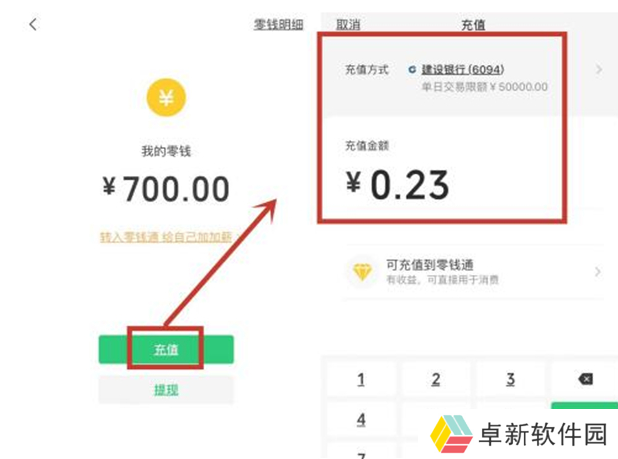Open the 可充值到零钱通 chevron arrow

tap(598, 271)
